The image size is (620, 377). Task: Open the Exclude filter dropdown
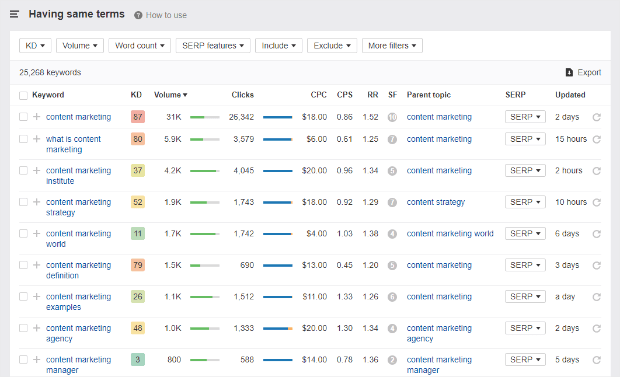[x=332, y=45]
